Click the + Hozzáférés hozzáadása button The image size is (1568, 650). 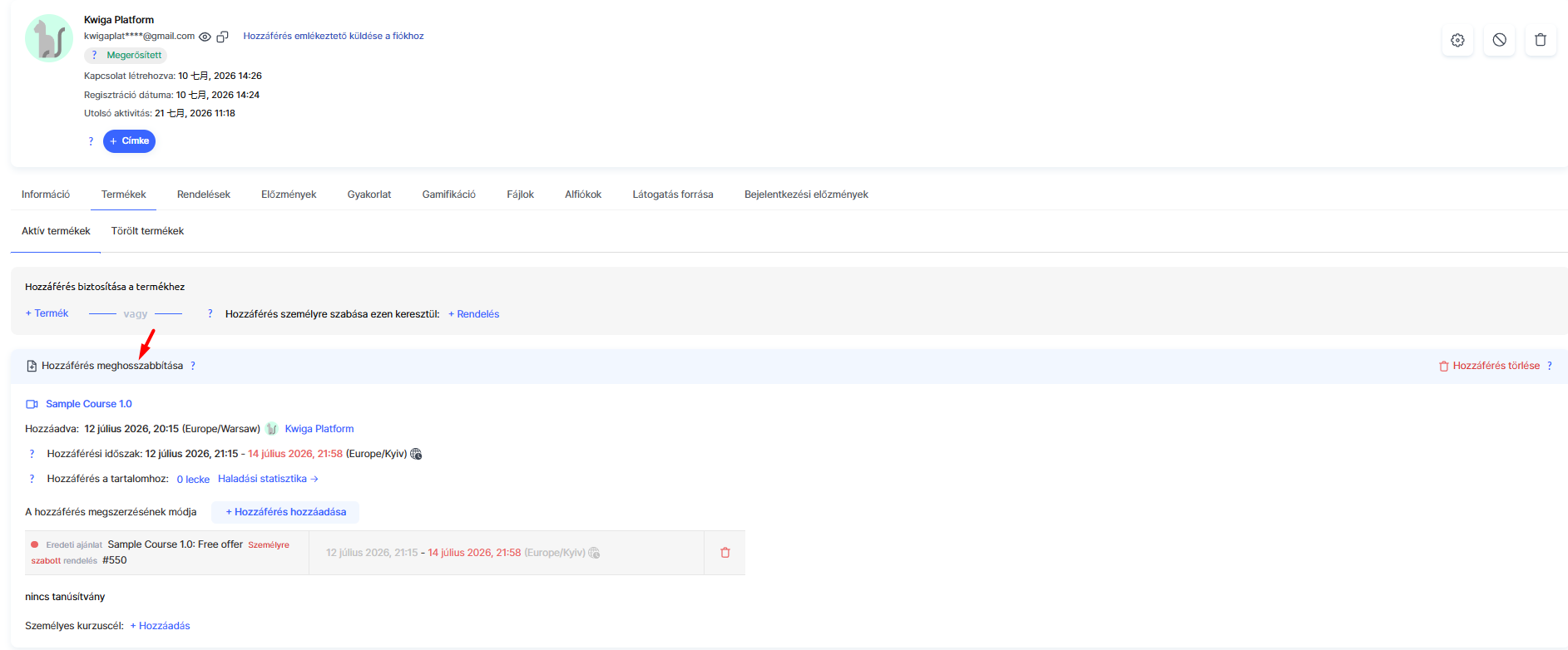pyautogui.click(x=285, y=512)
